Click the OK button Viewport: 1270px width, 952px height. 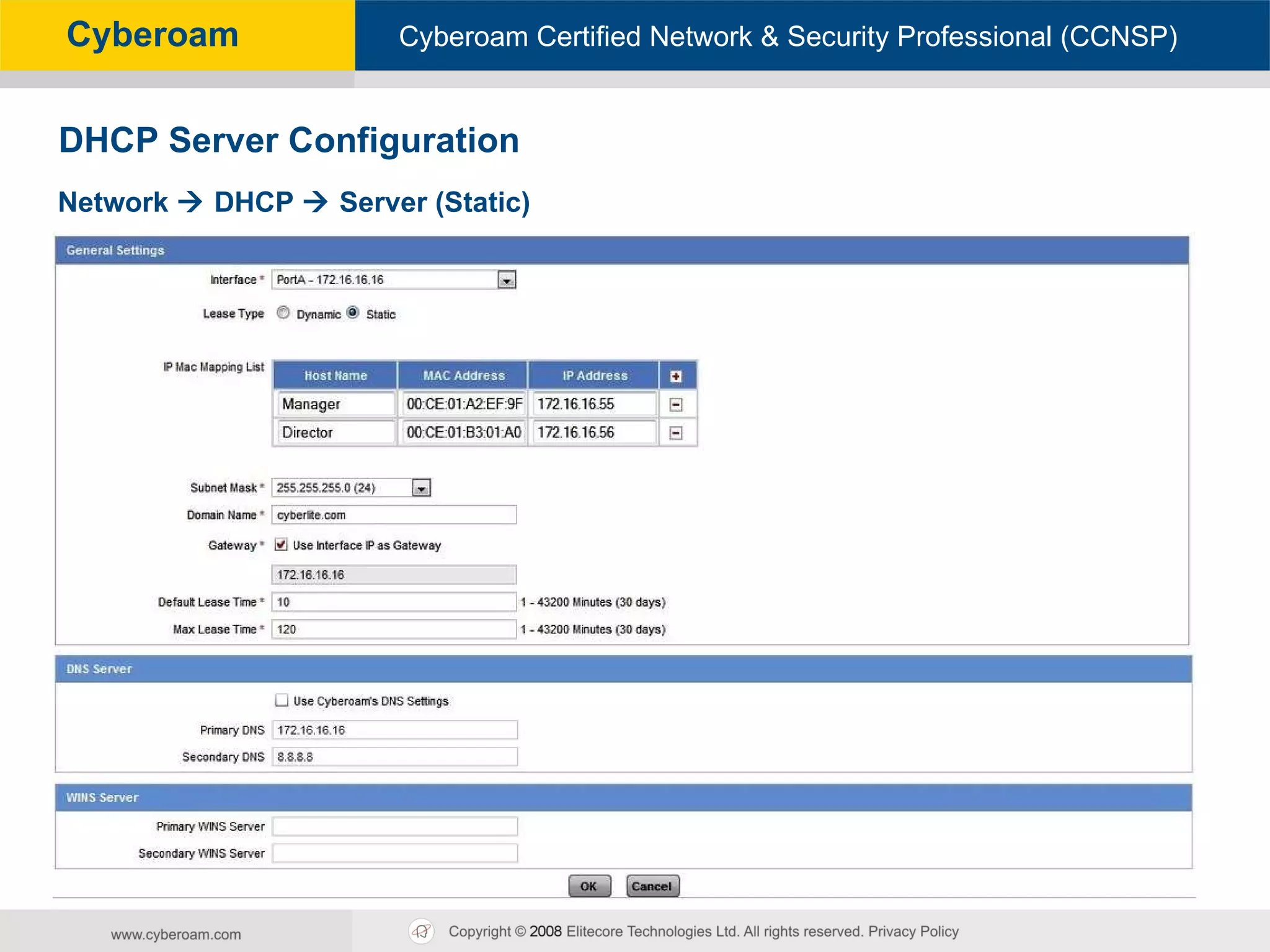click(x=589, y=886)
